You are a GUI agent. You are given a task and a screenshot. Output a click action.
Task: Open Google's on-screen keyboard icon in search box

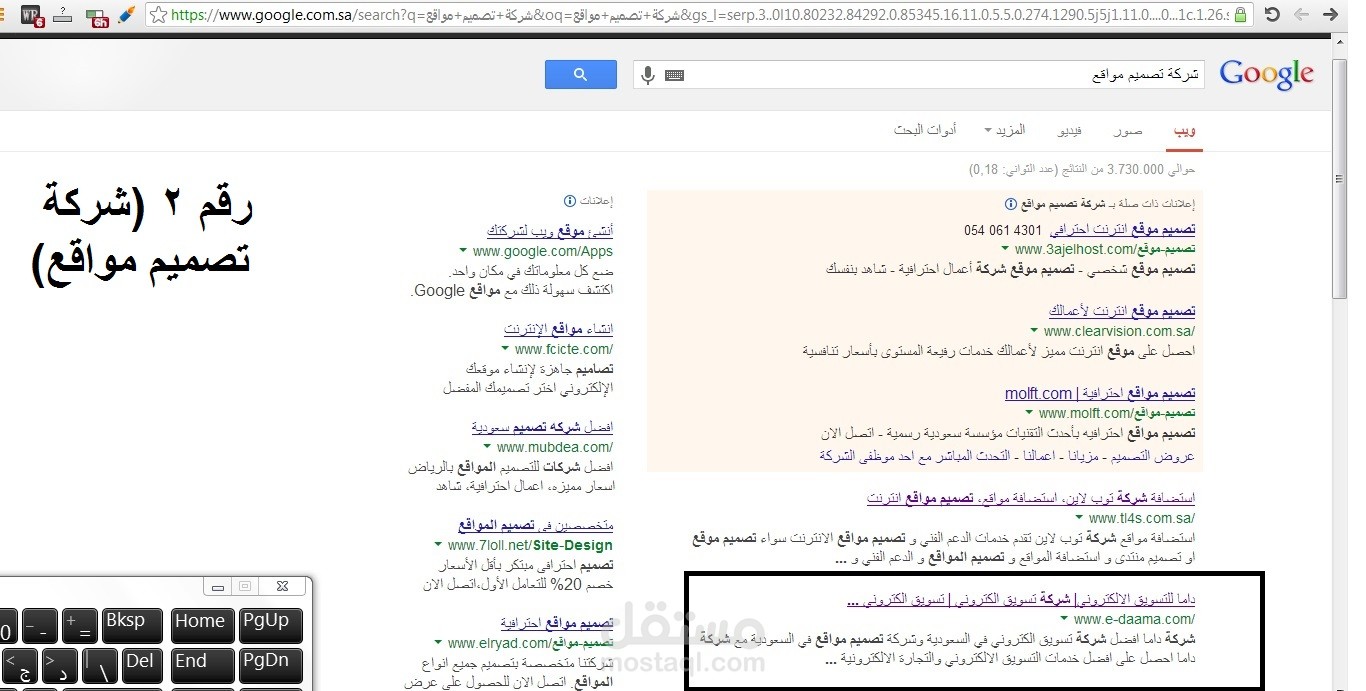coord(674,75)
